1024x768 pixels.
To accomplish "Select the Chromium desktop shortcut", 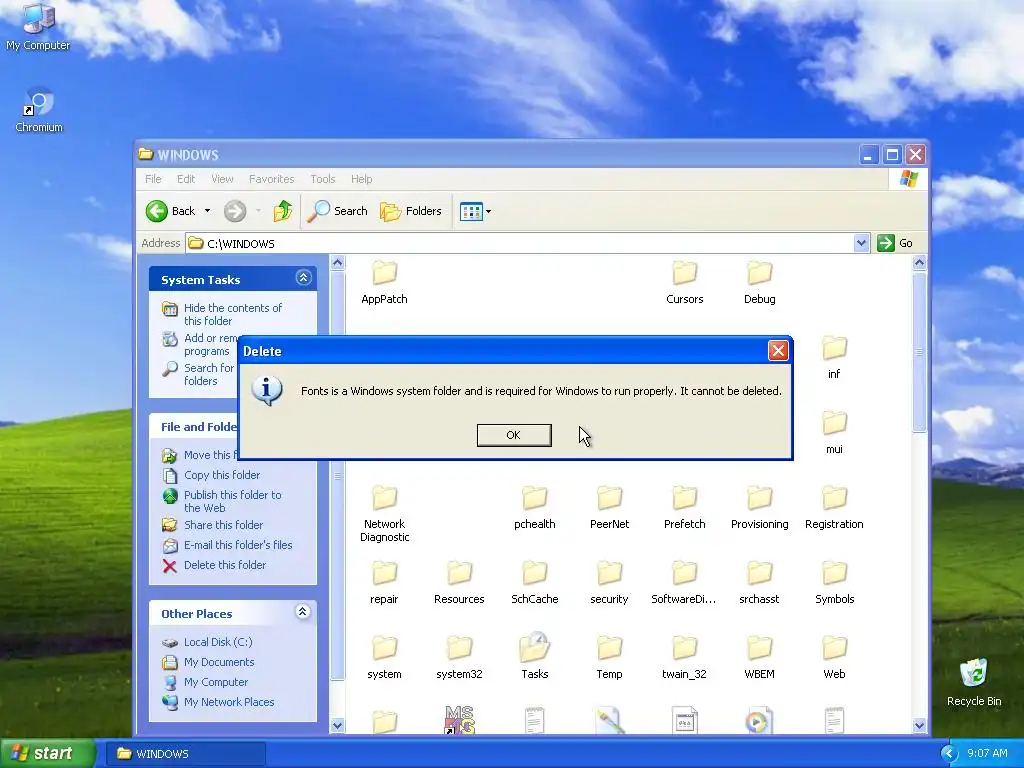I will [x=39, y=110].
